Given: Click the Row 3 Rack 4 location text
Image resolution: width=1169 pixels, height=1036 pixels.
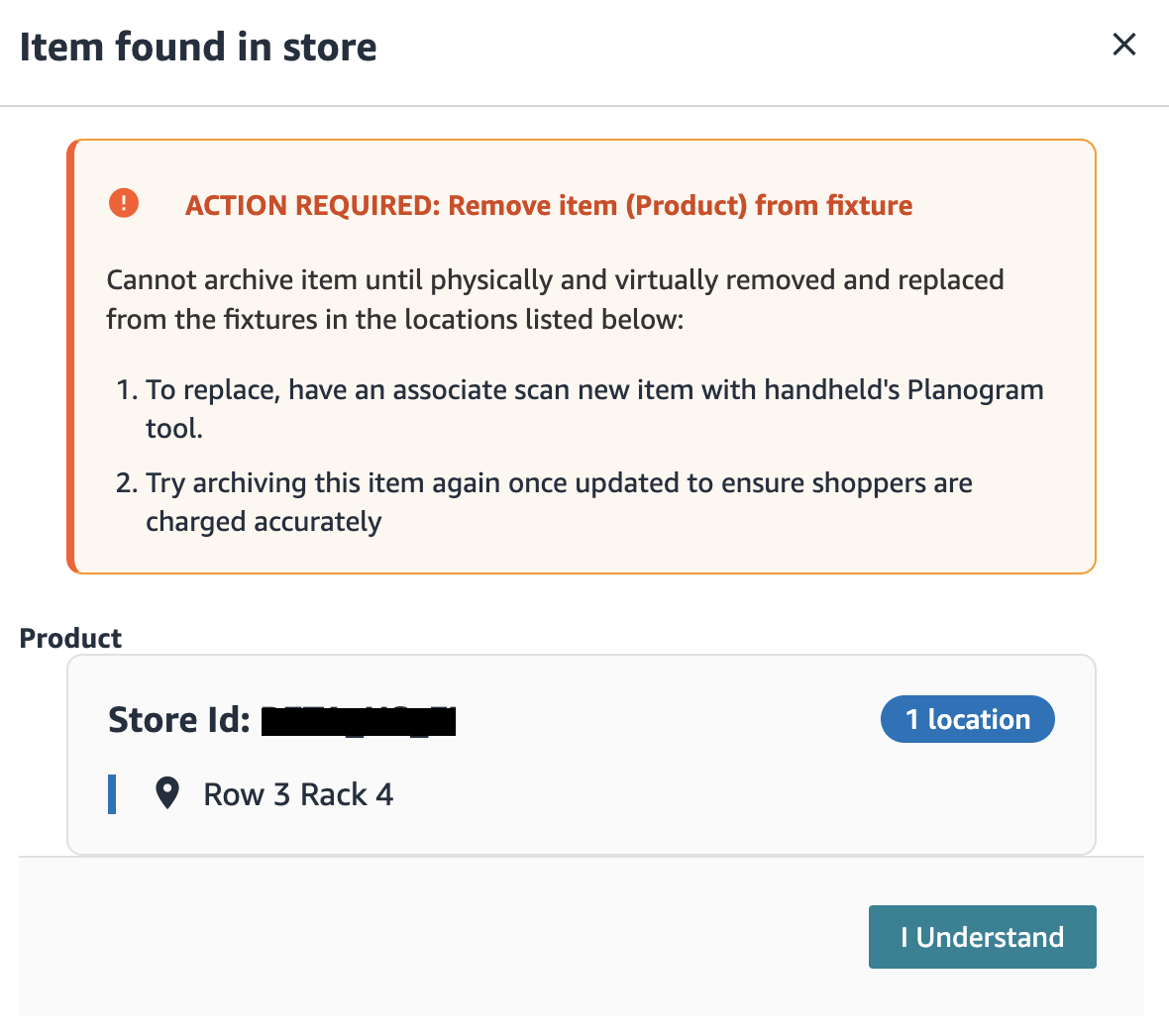Looking at the screenshot, I should click(x=298, y=794).
